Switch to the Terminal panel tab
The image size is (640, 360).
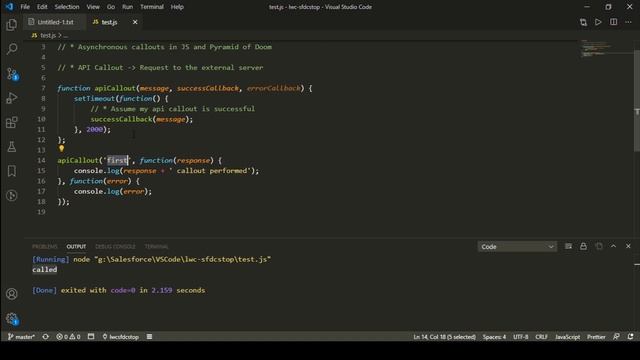click(156, 247)
